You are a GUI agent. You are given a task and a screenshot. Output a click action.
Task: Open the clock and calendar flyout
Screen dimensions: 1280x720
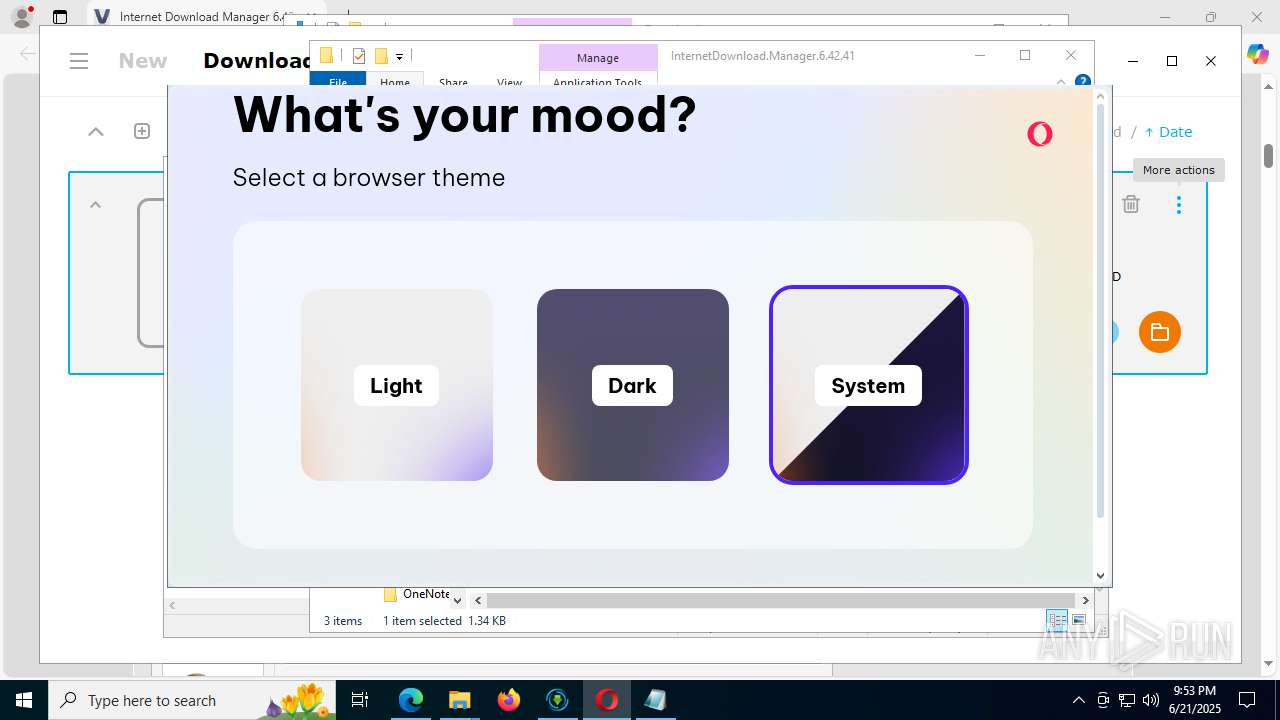pyautogui.click(x=1194, y=700)
